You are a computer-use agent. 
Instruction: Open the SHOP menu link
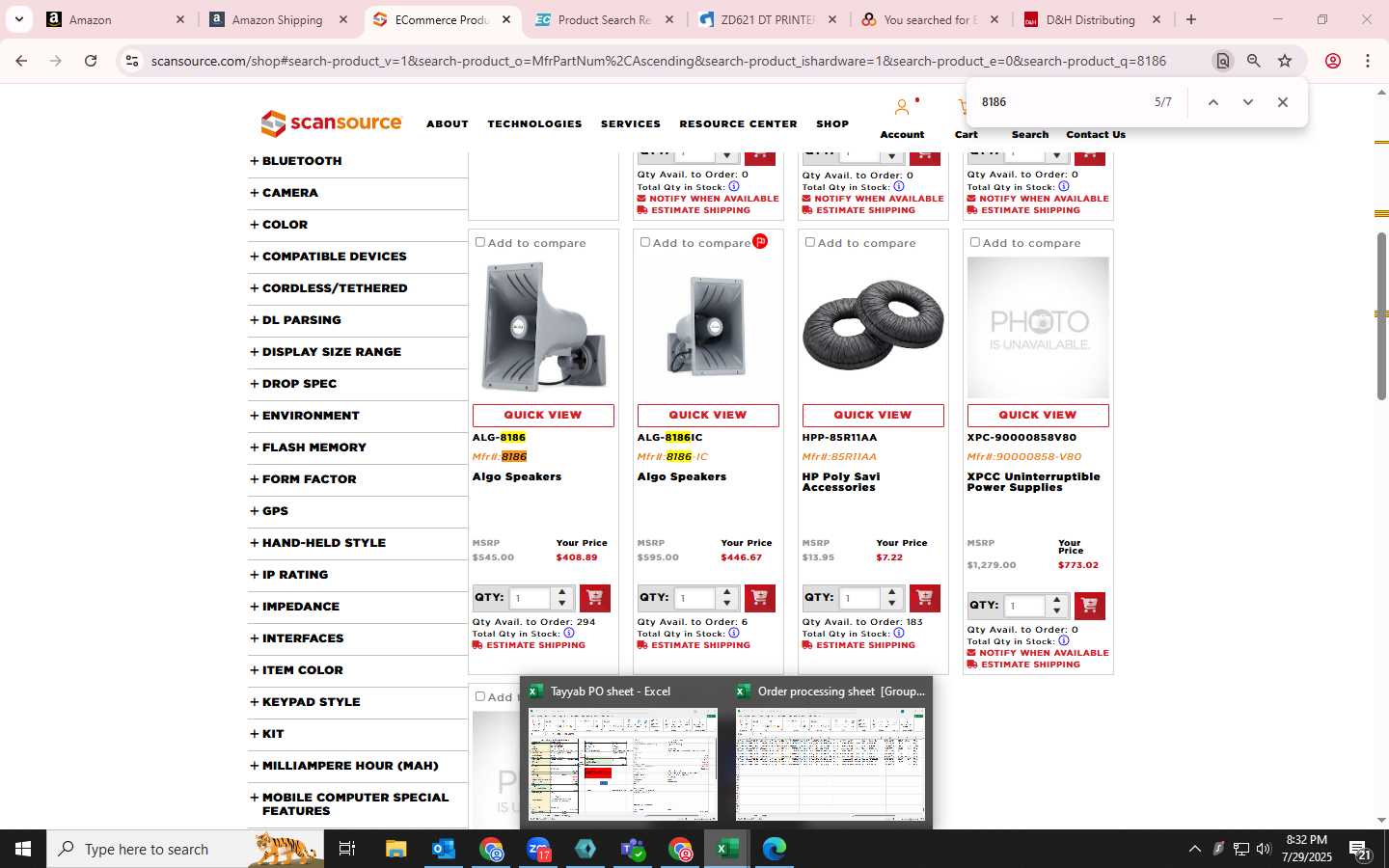coord(832,123)
